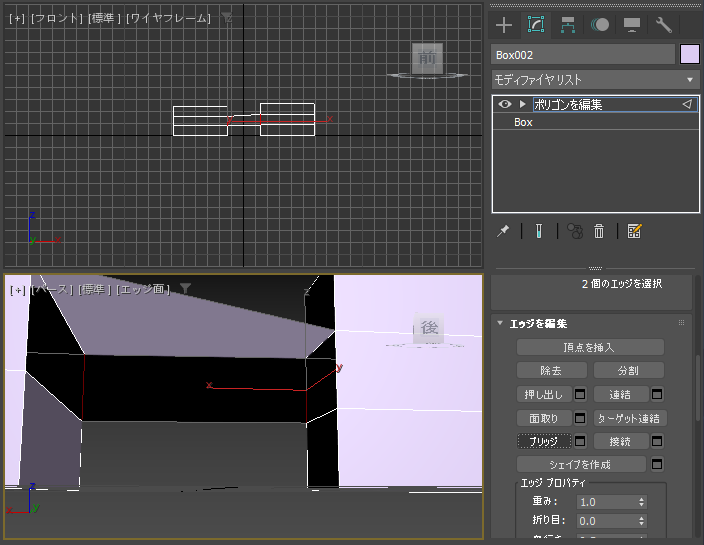
Task: Open the [パース] viewport view menu
Action: click(x=52, y=290)
